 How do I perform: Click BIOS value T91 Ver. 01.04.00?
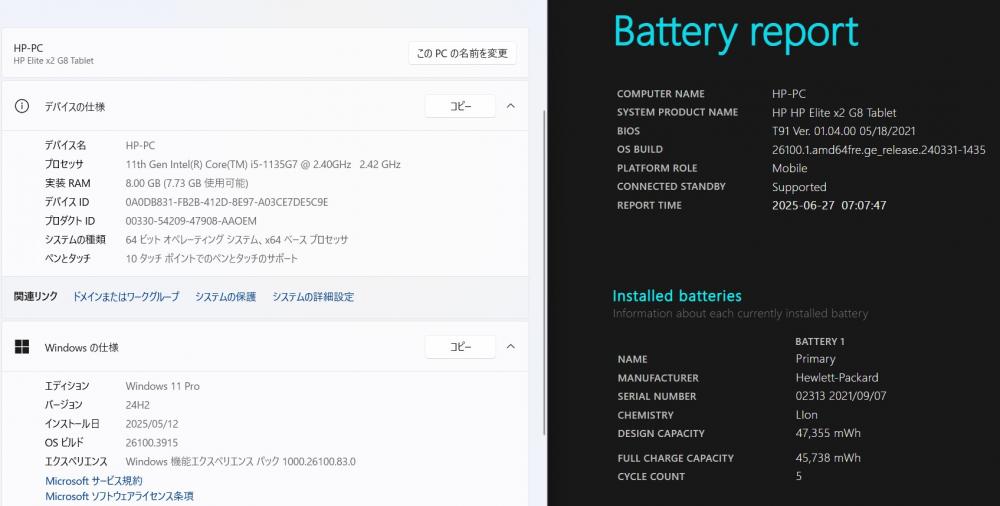[844, 131]
